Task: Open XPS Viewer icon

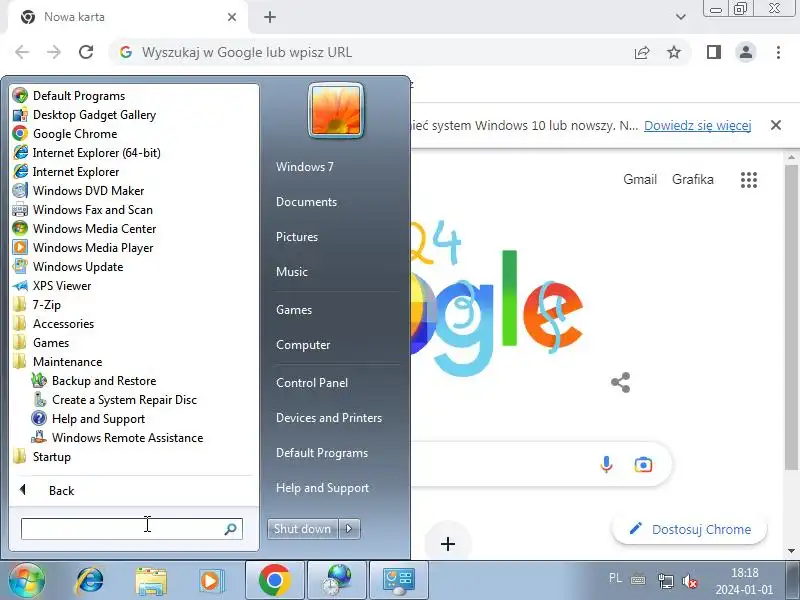Action: point(20,286)
